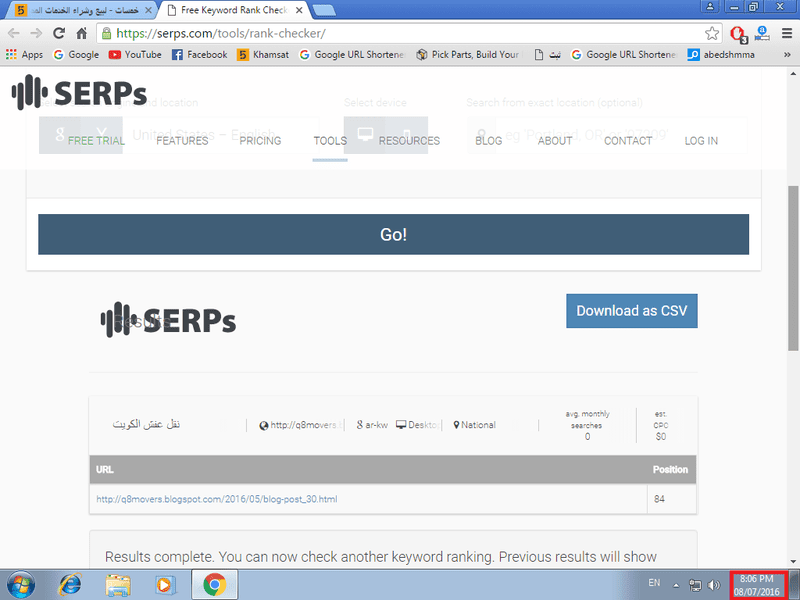Go back with the browser back arrow
This screenshot has width=800, height=600.
pos(13,34)
